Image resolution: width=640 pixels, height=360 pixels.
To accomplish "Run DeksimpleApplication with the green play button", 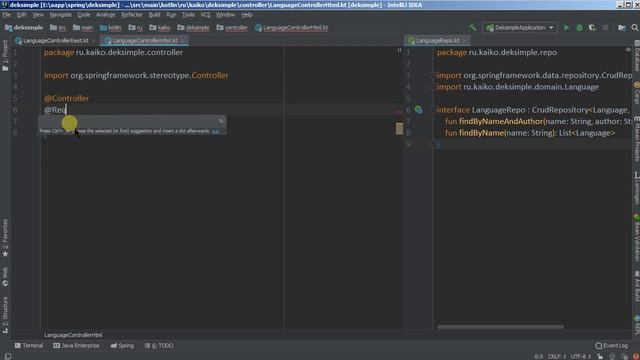I will 567,28.
